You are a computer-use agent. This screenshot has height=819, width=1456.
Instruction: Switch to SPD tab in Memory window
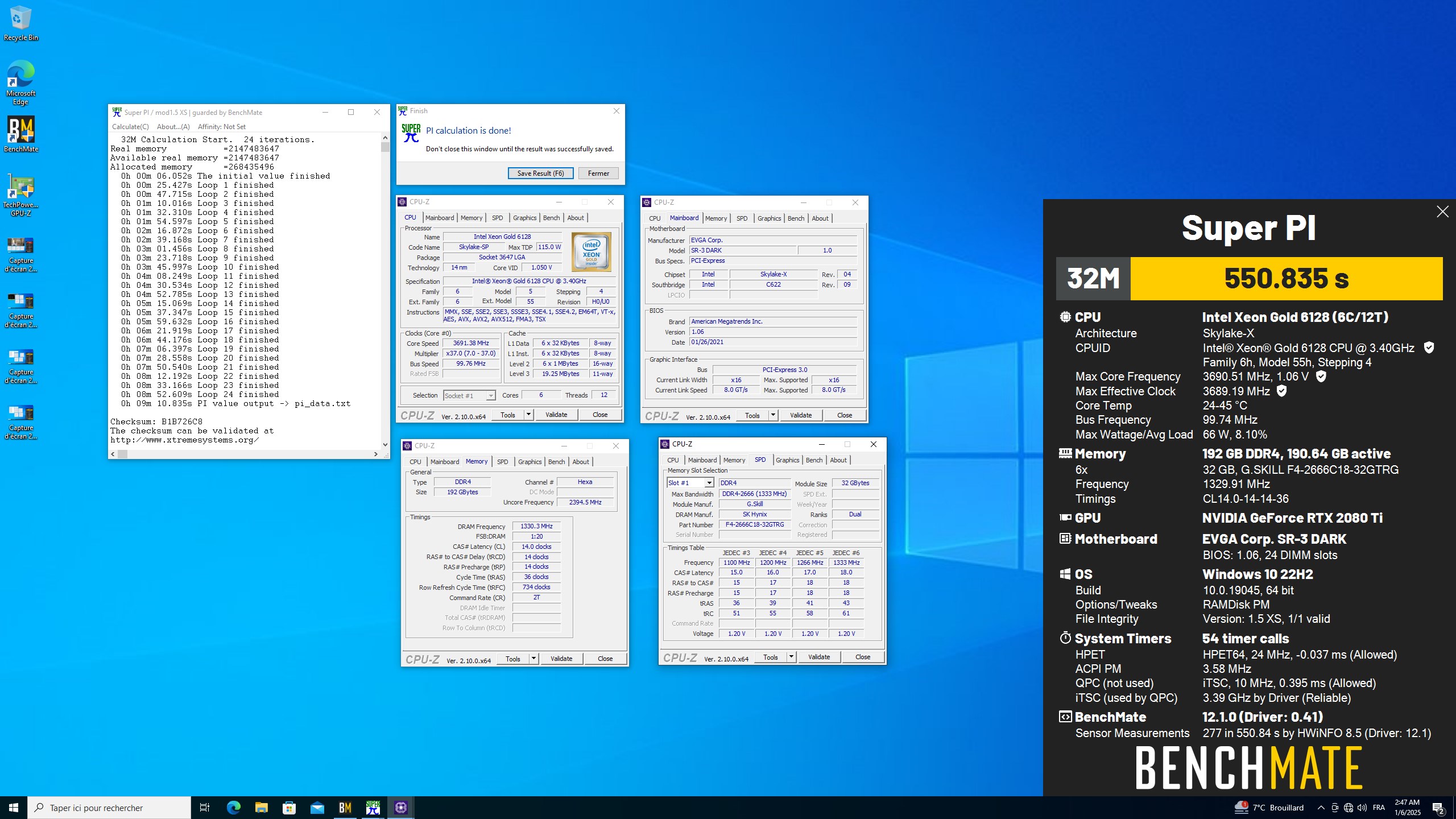[502, 462]
